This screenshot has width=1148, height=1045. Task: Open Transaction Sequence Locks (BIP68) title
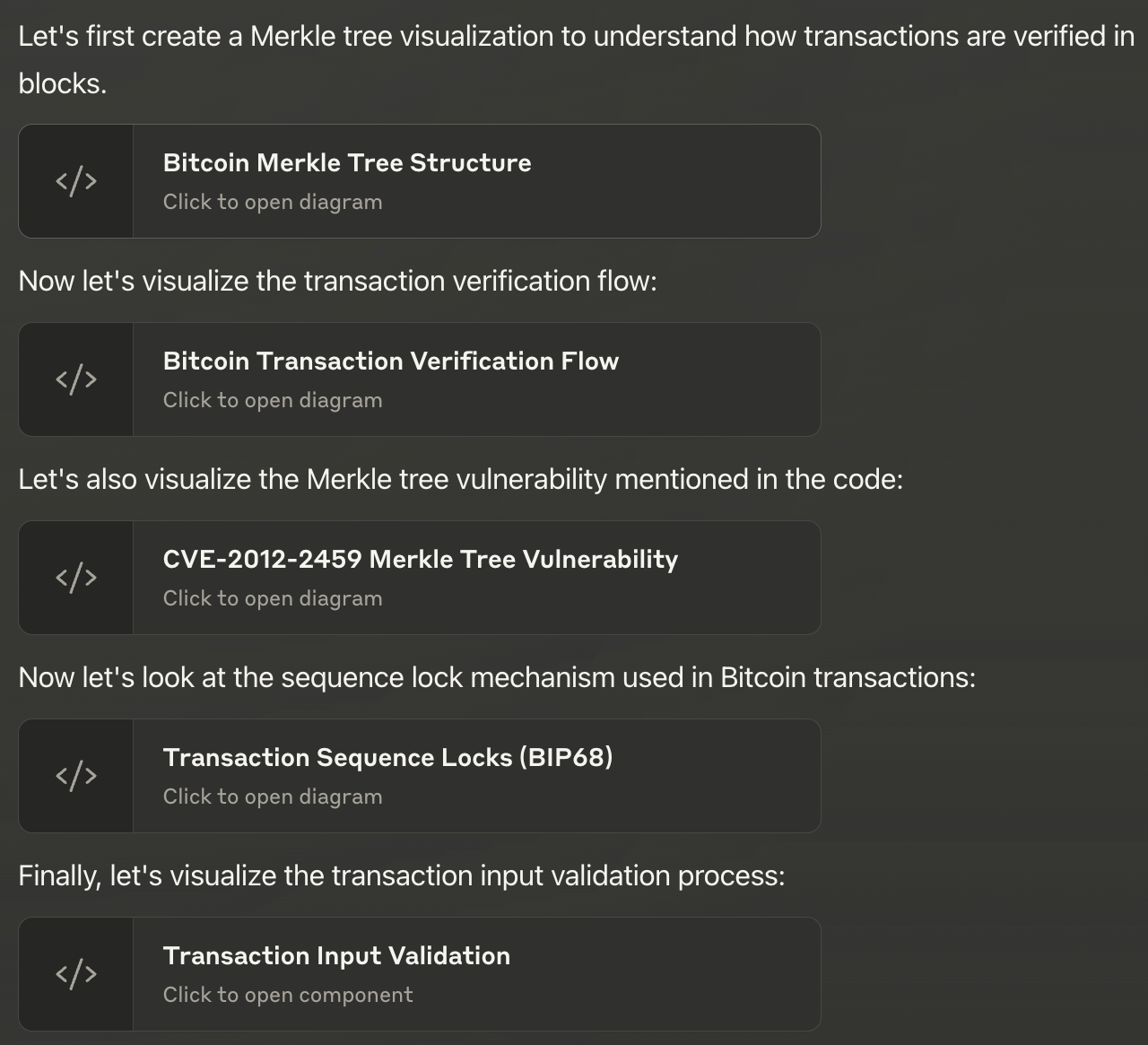pos(387,758)
